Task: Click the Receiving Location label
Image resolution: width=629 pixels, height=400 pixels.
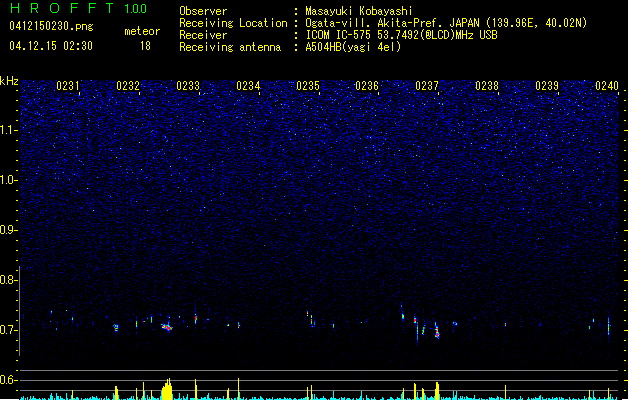Action: tap(233, 23)
